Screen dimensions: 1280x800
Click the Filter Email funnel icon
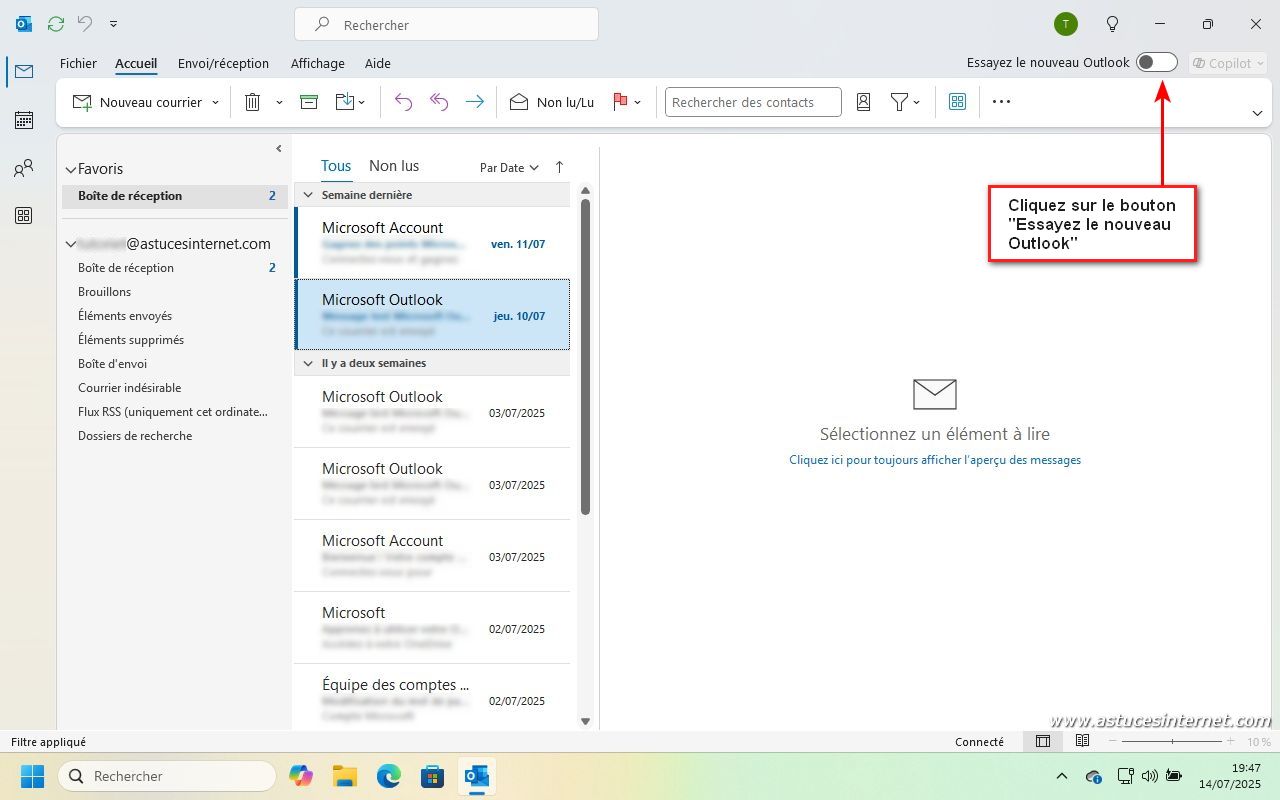[899, 102]
